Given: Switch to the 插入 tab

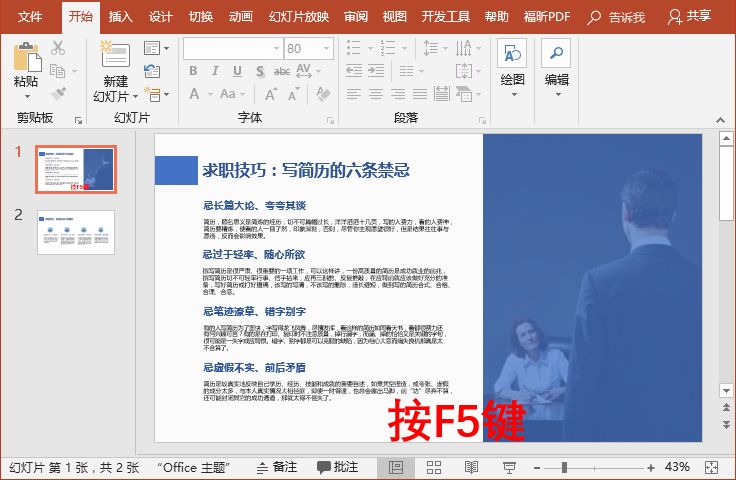Looking at the screenshot, I should coord(121,17).
